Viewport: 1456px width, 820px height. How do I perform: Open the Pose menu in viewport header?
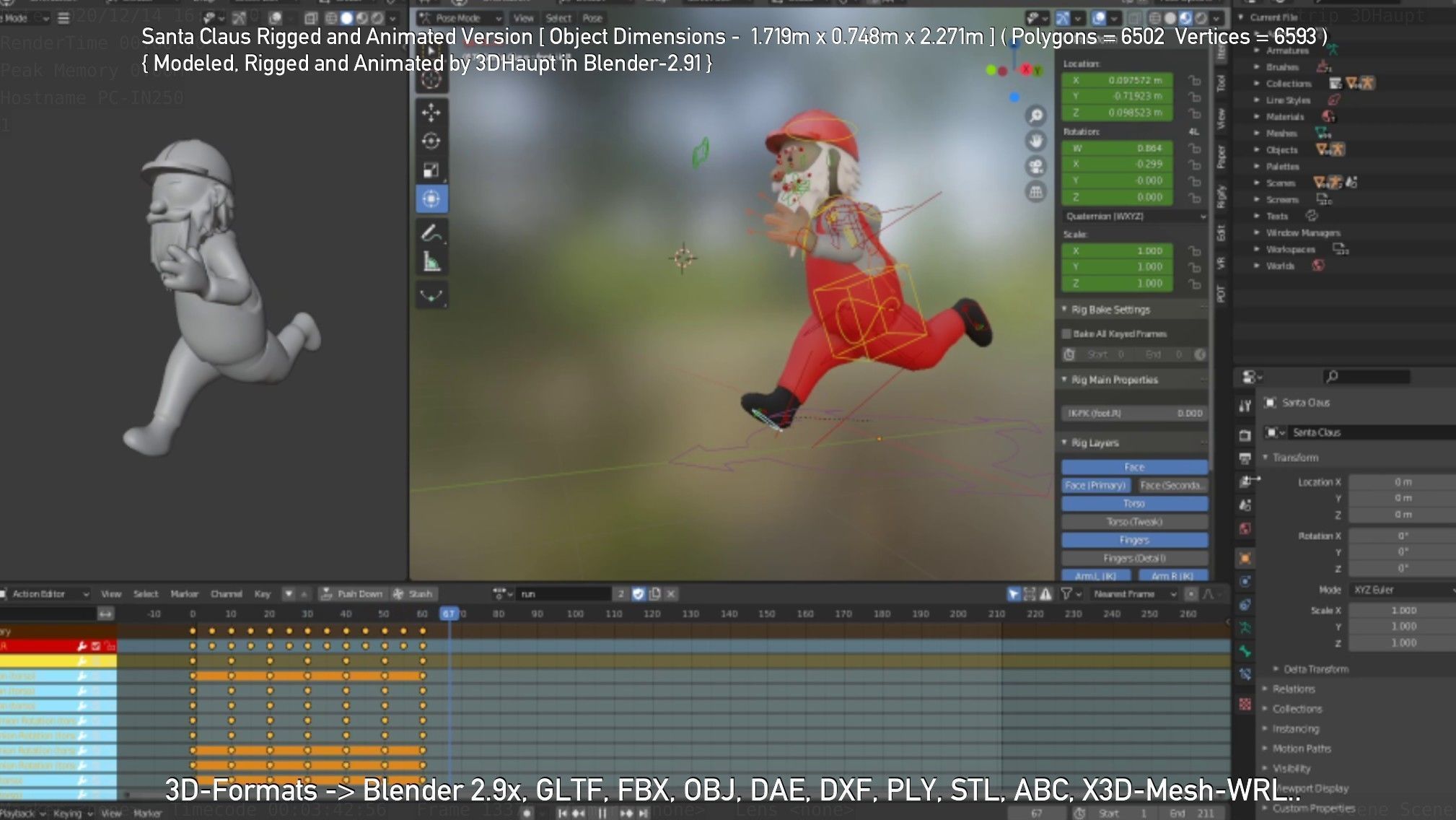[592, 18]
